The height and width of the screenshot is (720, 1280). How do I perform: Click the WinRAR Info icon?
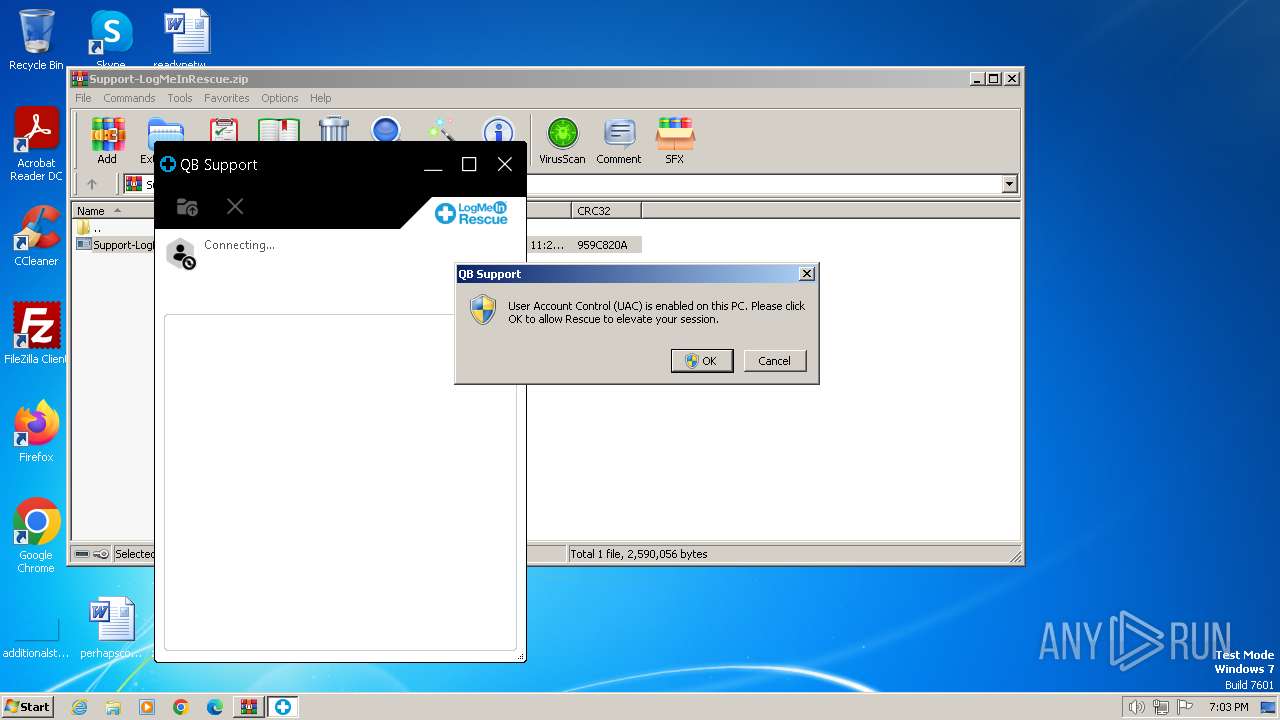[x=498, y=130]
